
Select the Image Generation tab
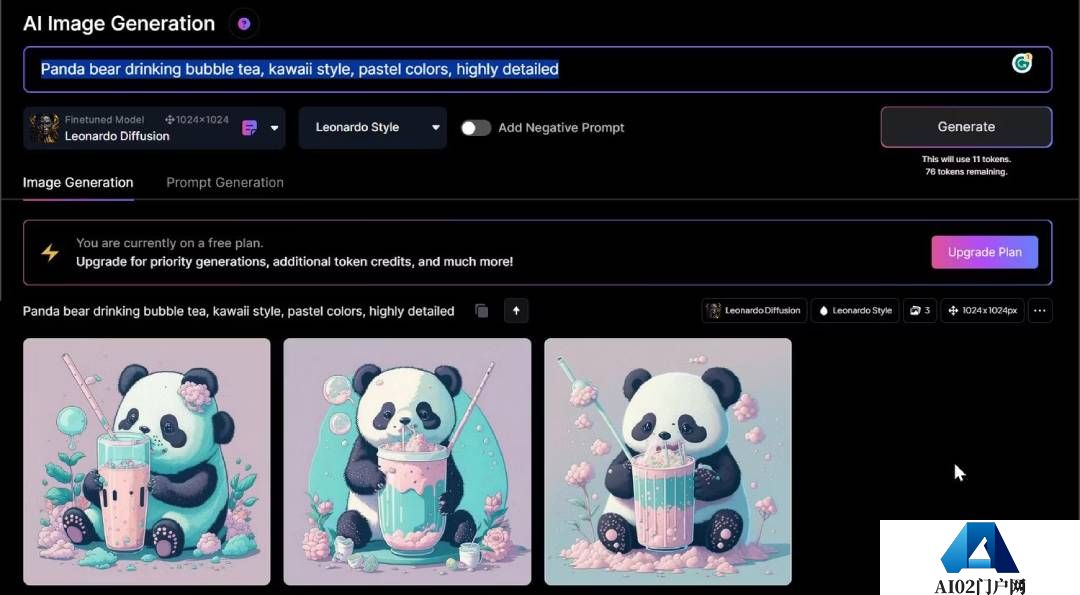(x=78, y=182)
